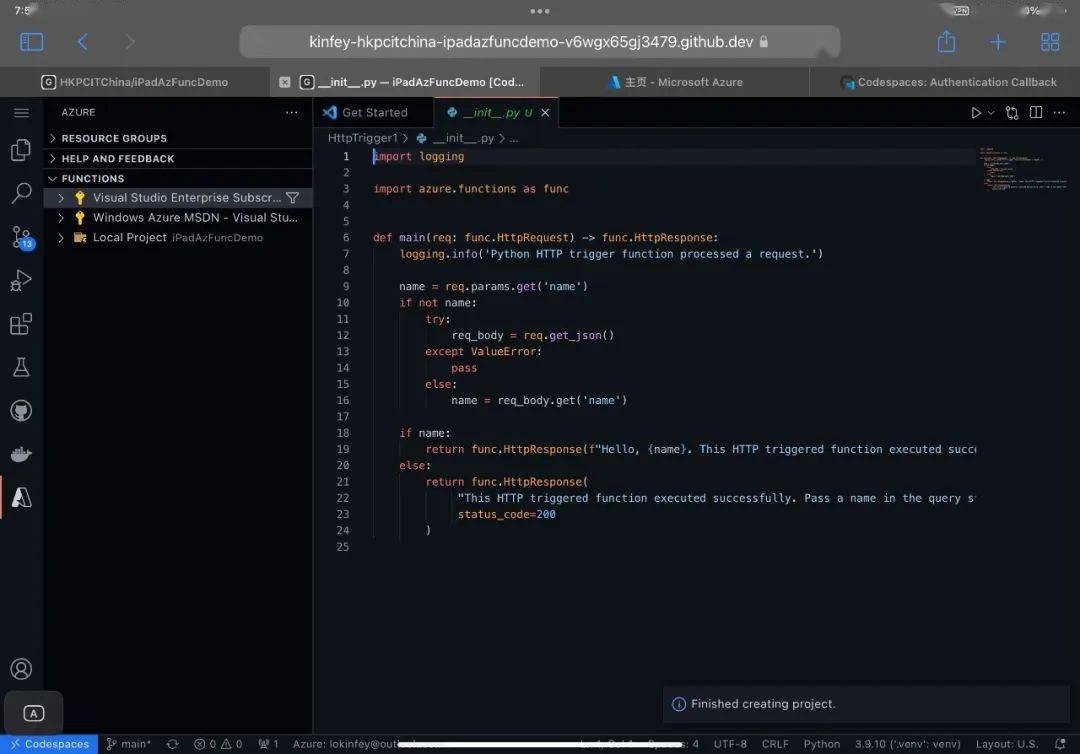Switch to the Get Started tab
Screen dimensions: 1080x754
[x=373, y=113]
